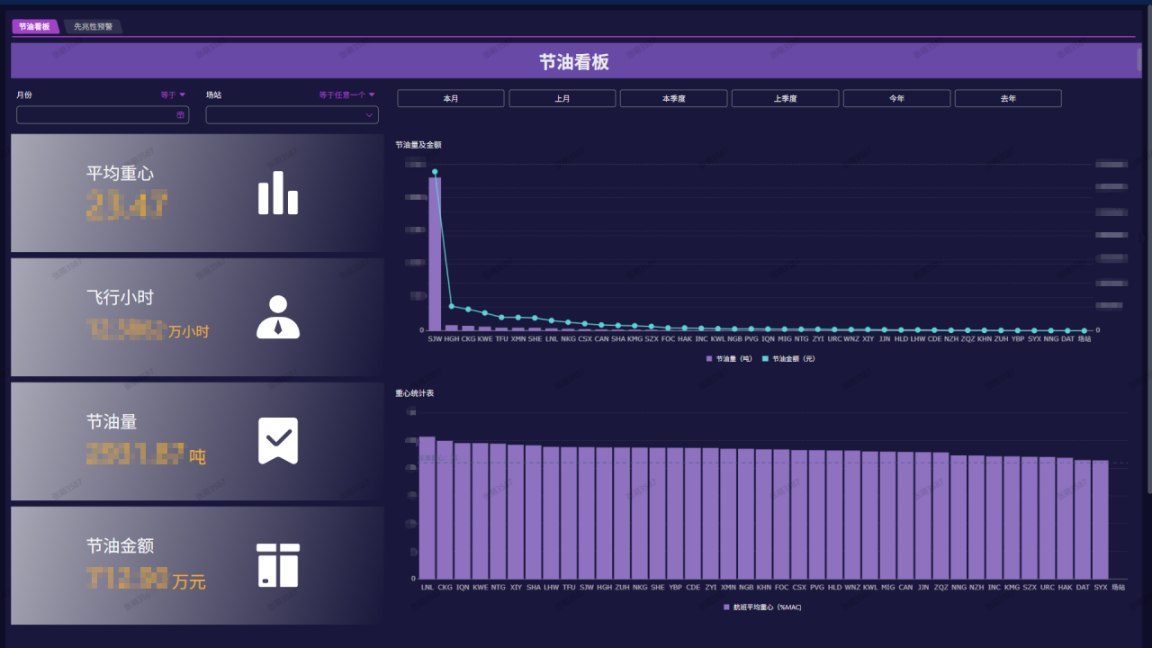Click the purple swatch beside 节油量（吨）
The height and width of the screenshot is (648, 1152).
pyautogui.click(x=709, y=359)
